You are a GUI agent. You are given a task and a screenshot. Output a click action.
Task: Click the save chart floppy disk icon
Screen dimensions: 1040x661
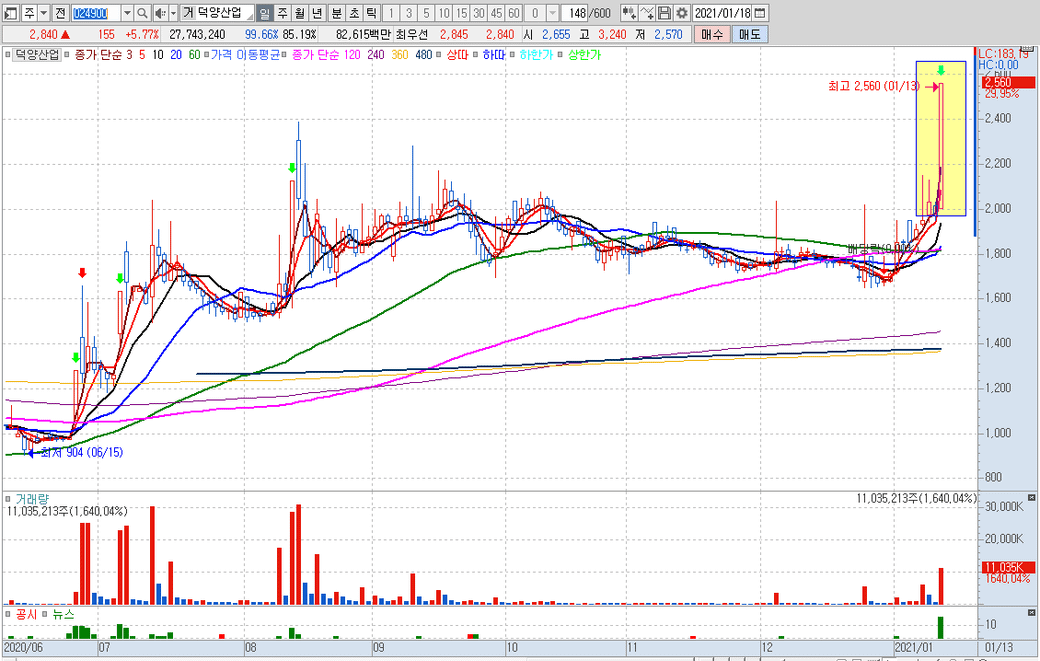pyautogui.click(x=665, y=13)
